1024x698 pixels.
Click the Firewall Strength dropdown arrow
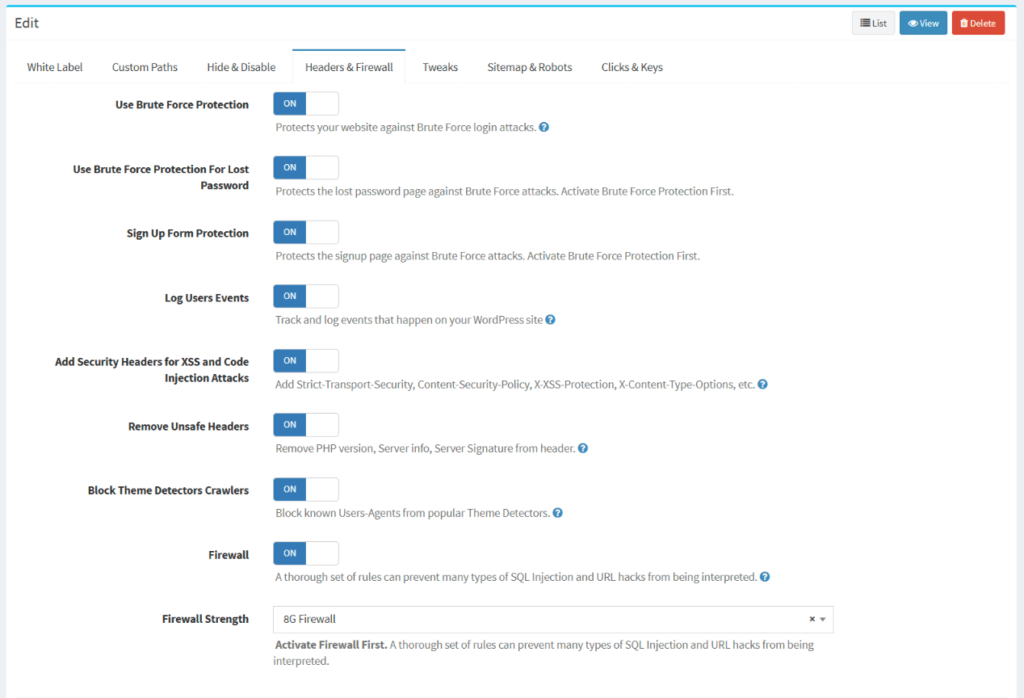coord(823,620)
